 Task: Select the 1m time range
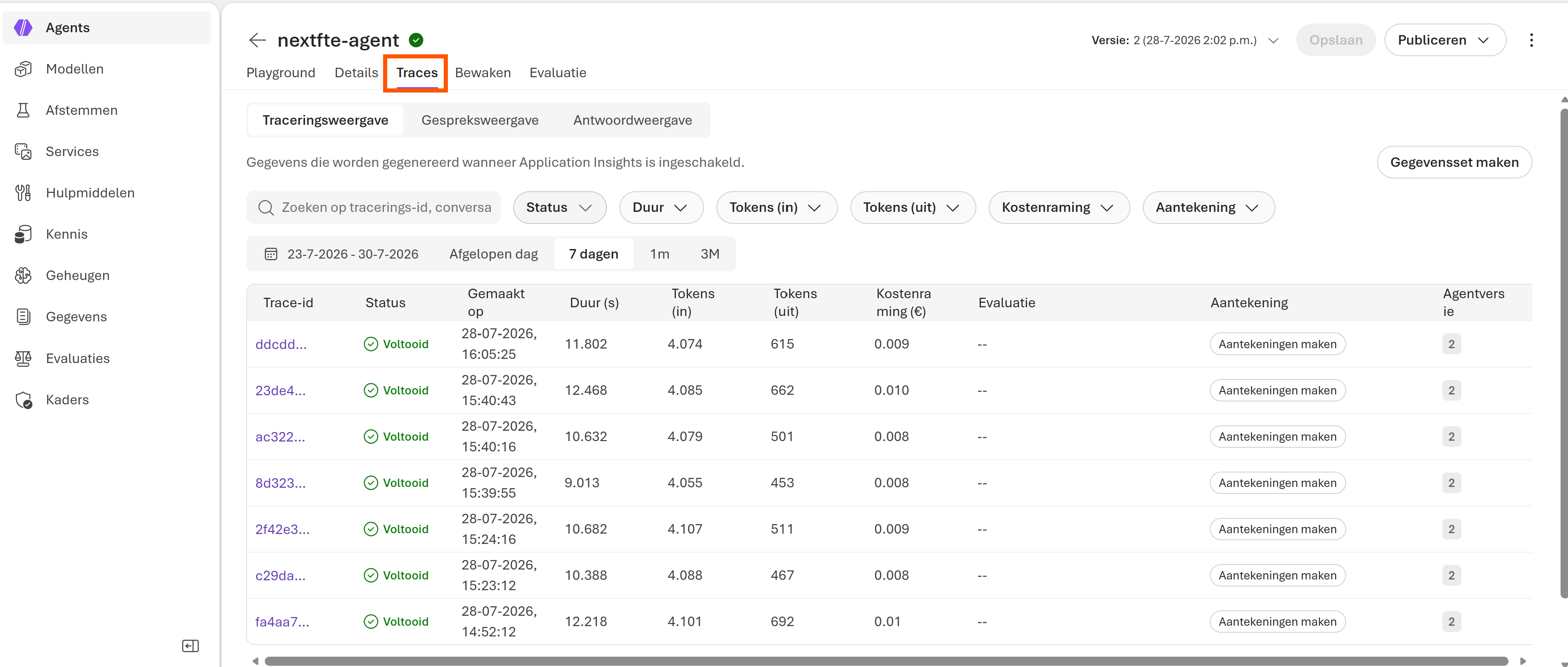click(x=659, y=254)
